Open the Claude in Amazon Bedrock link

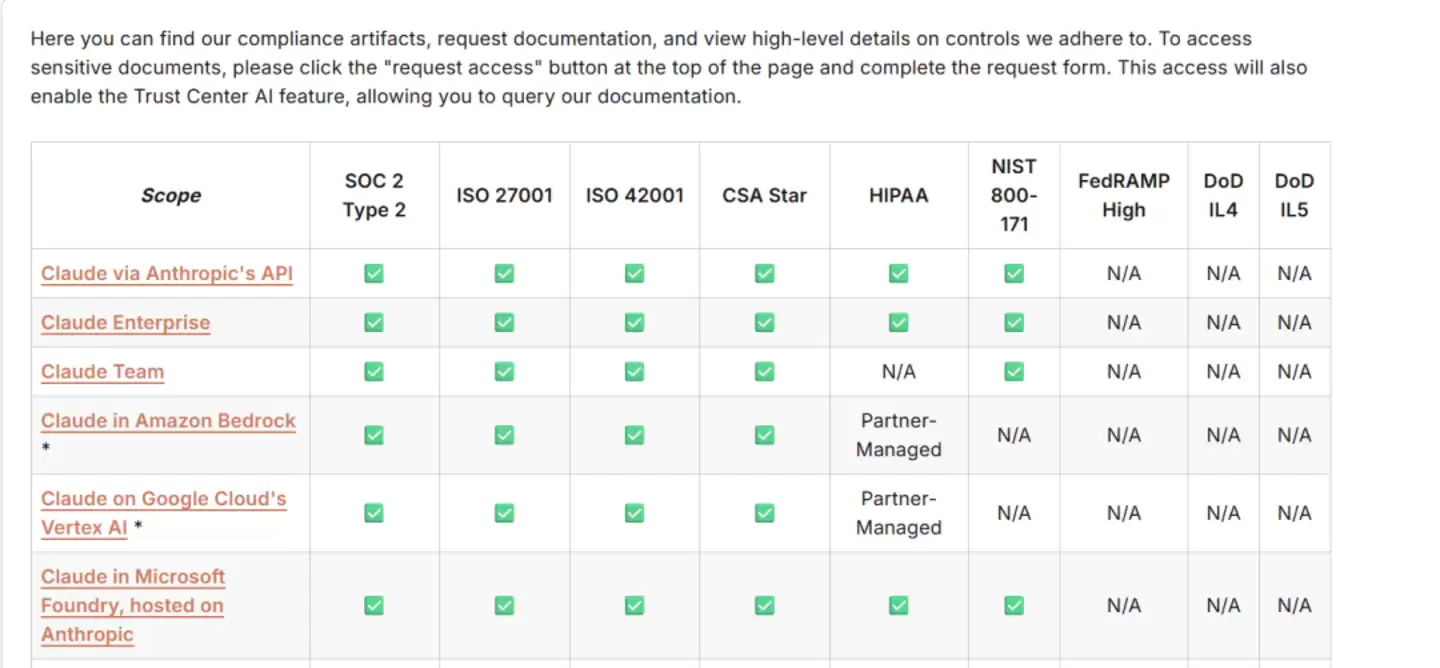(168, 420)
